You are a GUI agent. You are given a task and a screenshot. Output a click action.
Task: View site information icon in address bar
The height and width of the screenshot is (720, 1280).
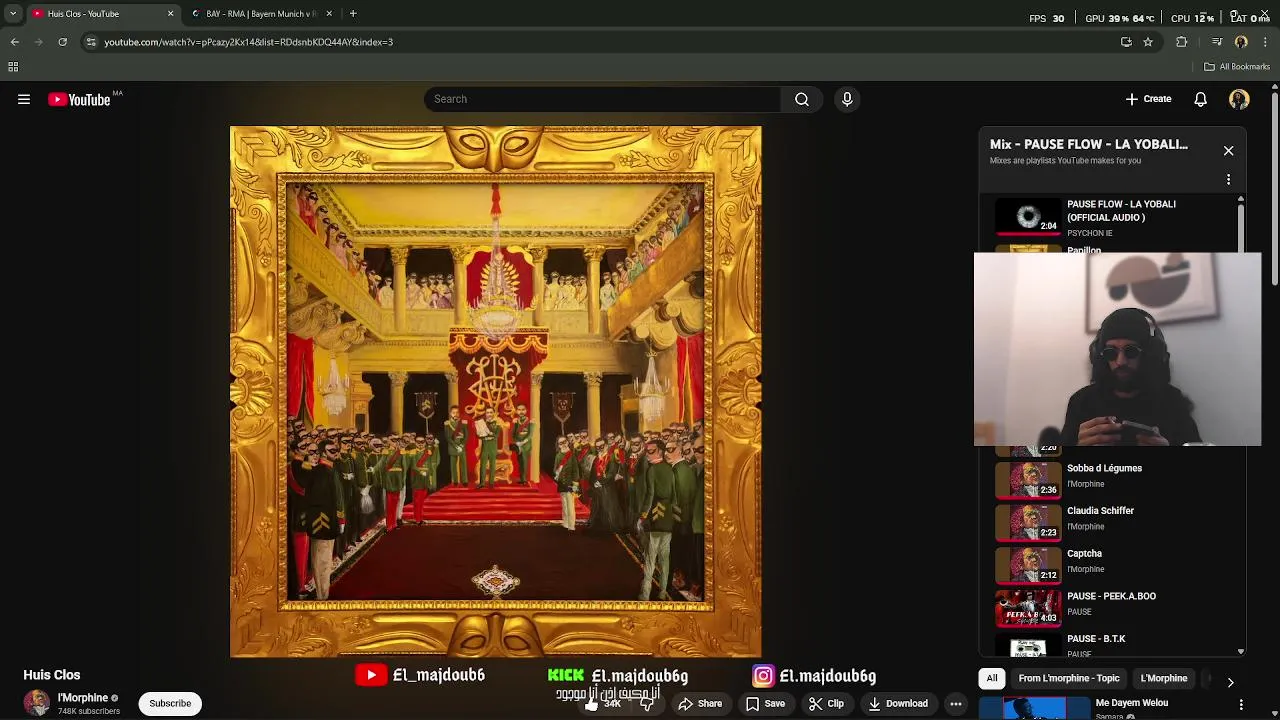pyautogui.click(x=91, y=42)
